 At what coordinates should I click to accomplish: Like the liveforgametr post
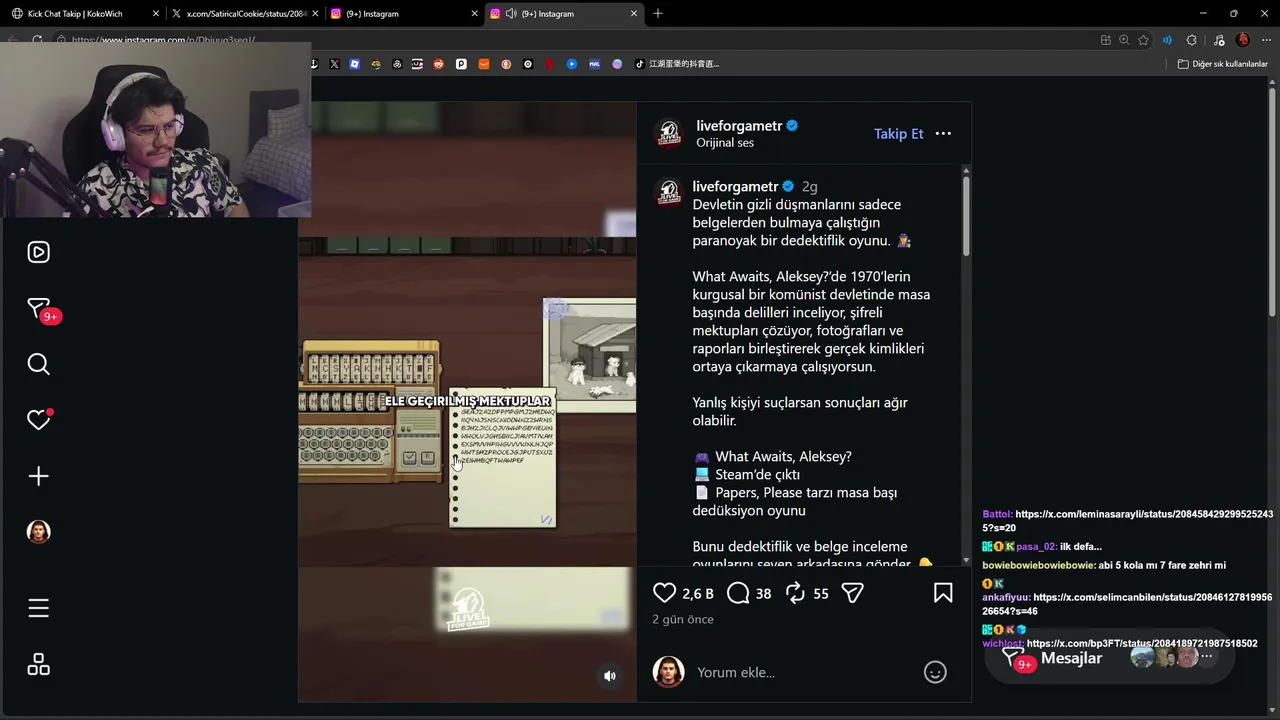[x=664, y=593]
